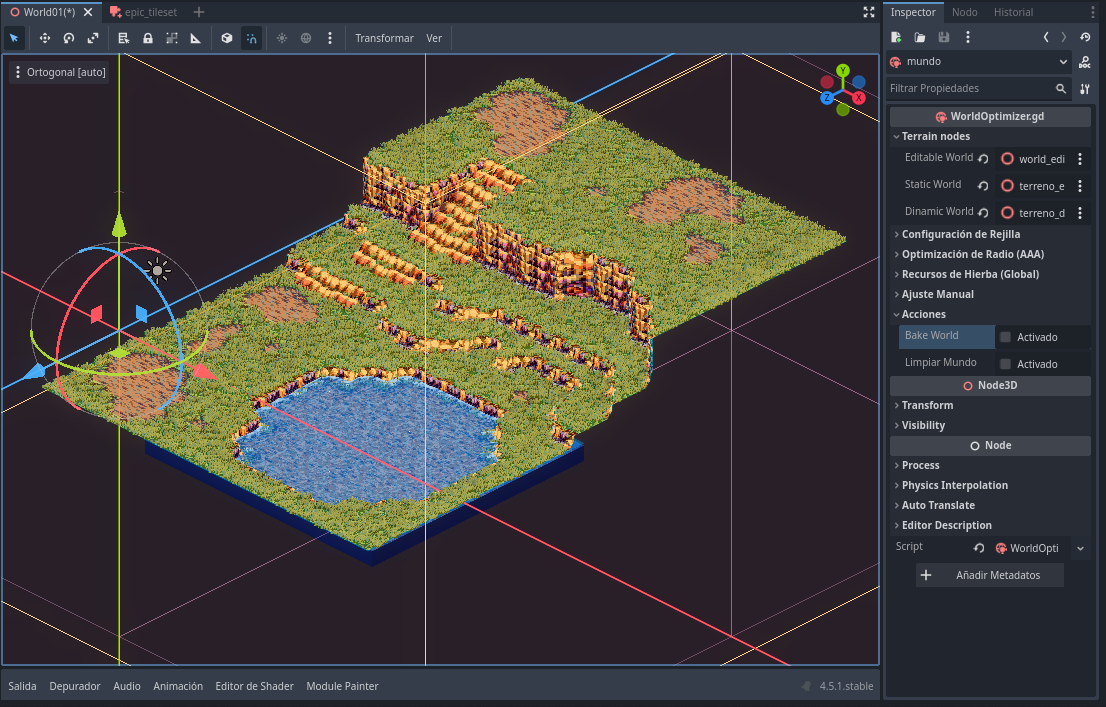Reset the Editable World property value
The height and width of the screenshot is (707, 1106).
[x=983, y=159]
